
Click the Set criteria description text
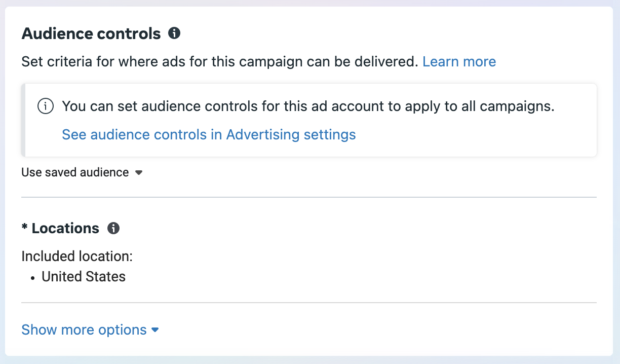coord(219,62)
